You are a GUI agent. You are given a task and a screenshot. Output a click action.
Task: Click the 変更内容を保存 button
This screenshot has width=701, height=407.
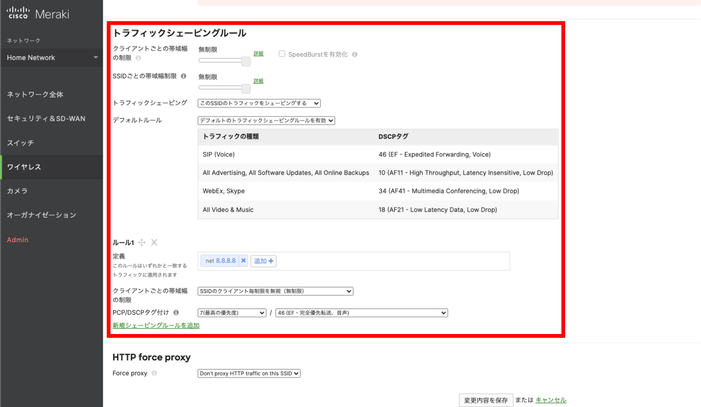click(485, 400)
